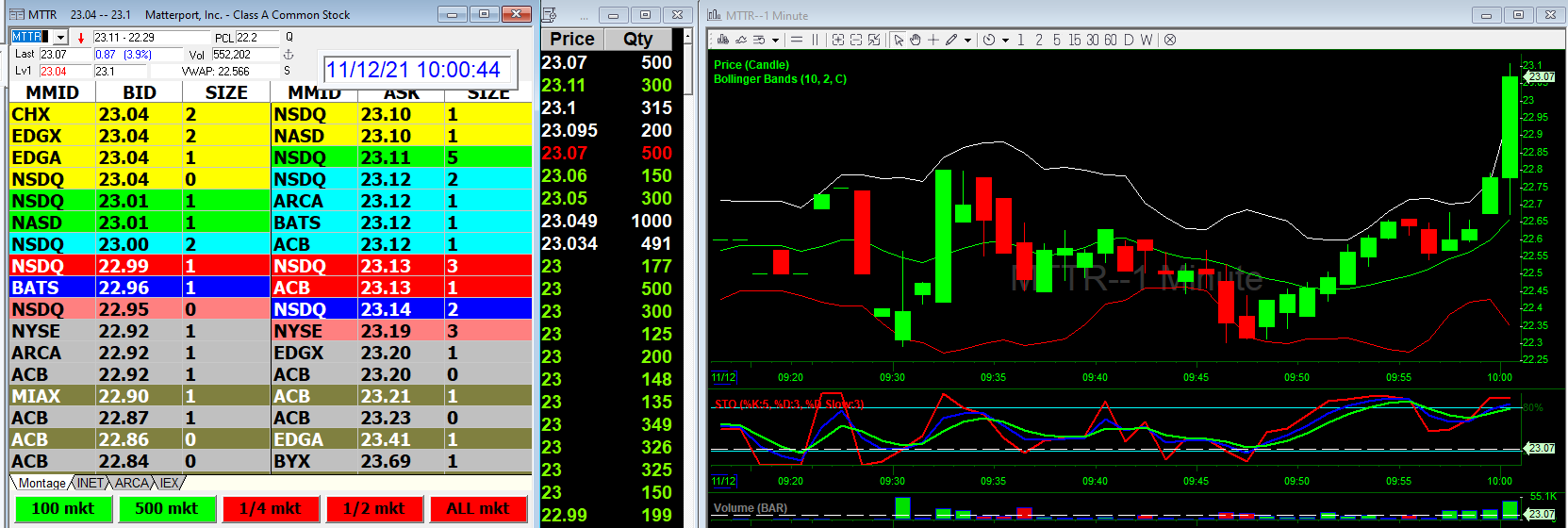Switch to the IEX tab
Screen dimensions: 1568x528
[169, 483]
